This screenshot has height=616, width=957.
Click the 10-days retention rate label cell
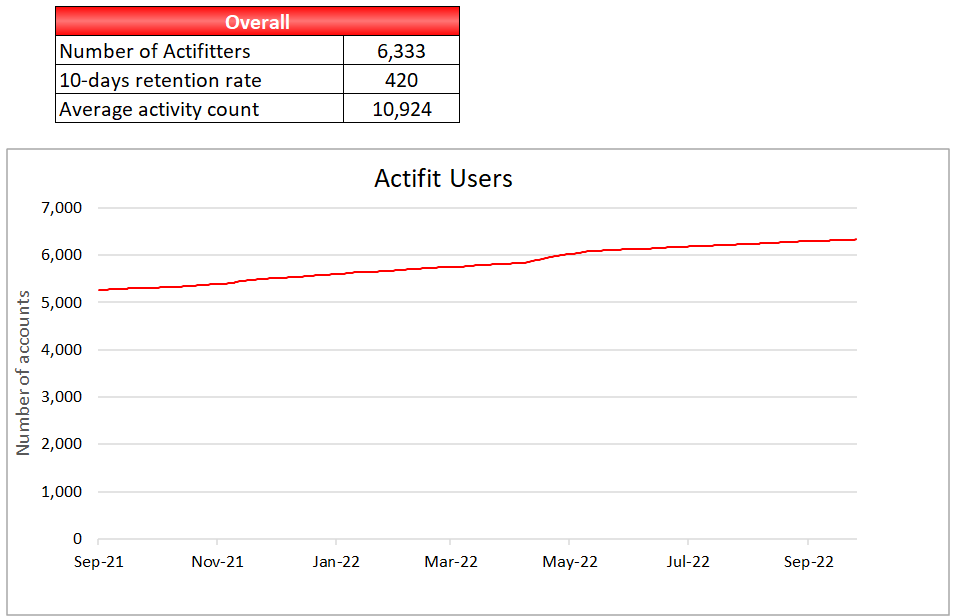(x=200, y=80)
